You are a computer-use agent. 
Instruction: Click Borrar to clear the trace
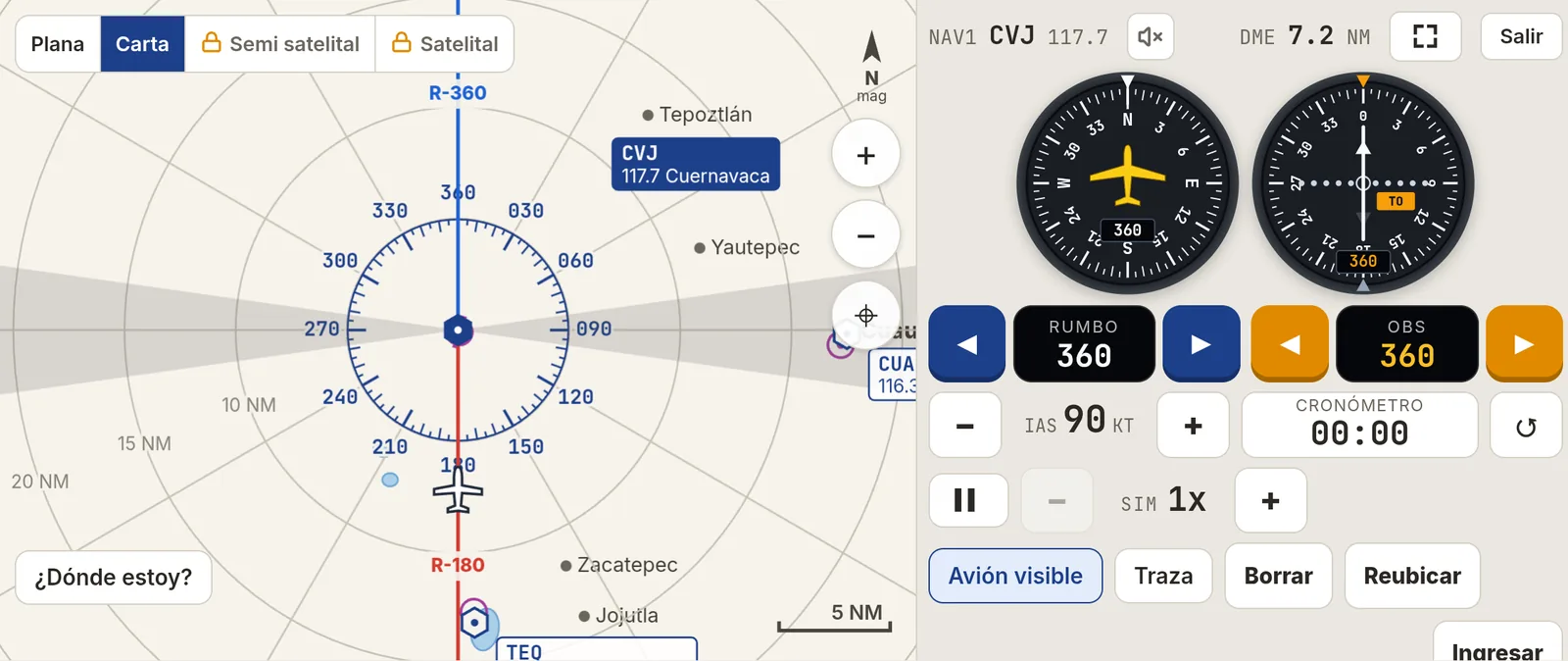[x=1278, y=576]
